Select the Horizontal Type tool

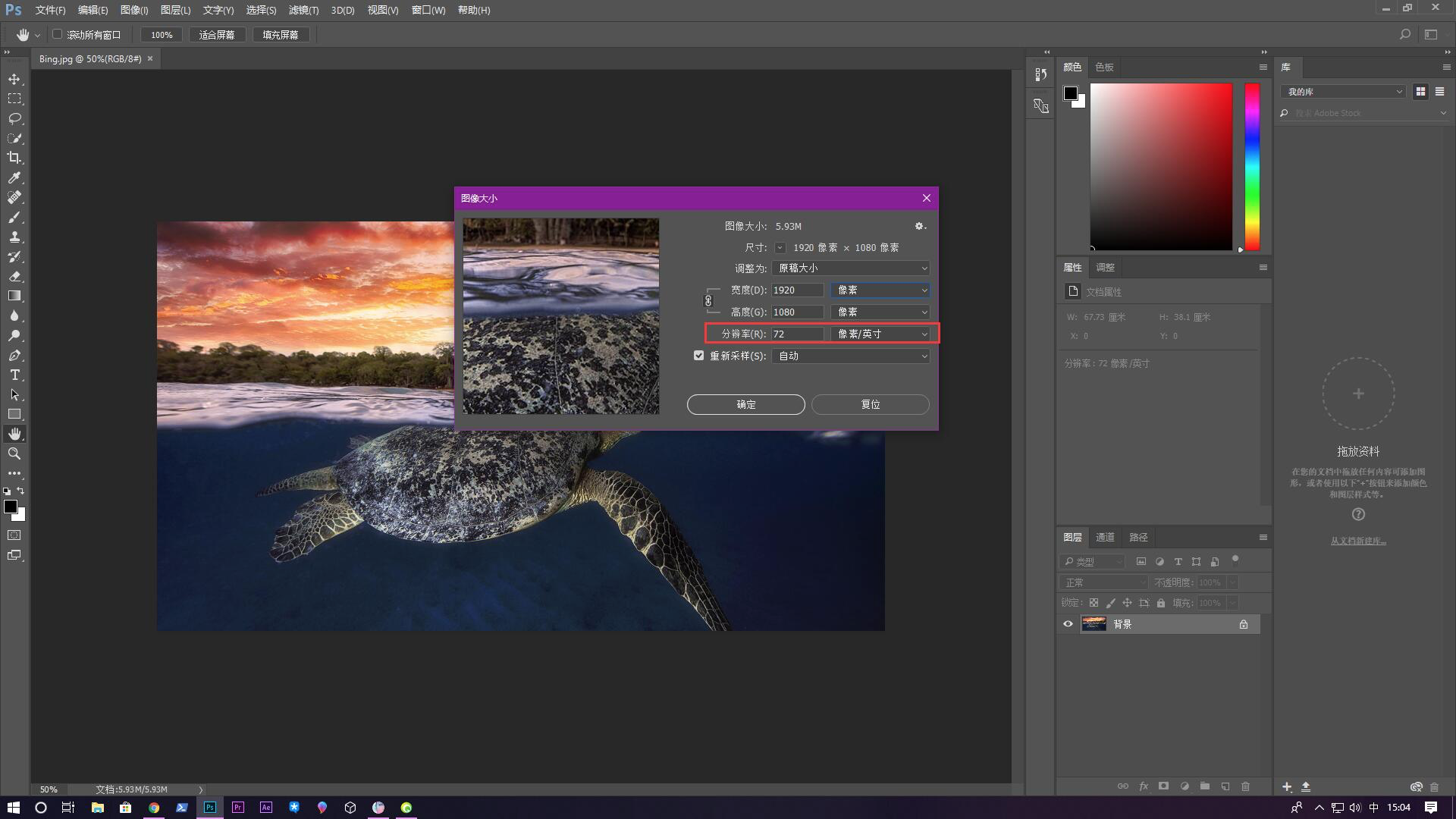coord(14,375)
